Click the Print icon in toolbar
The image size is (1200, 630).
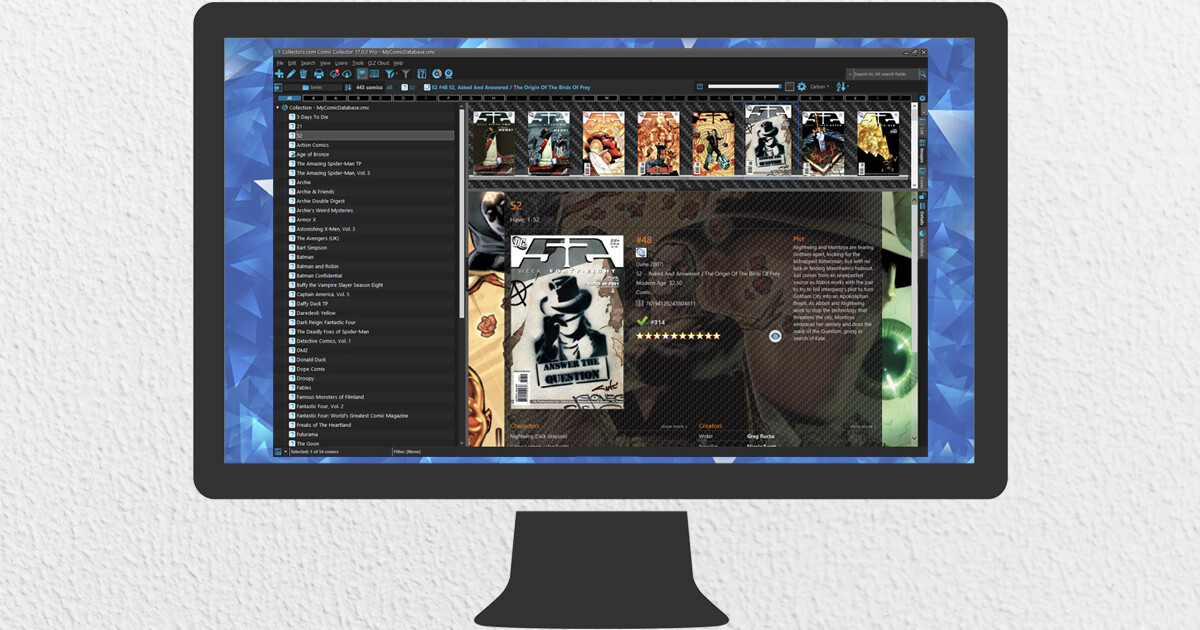tap(319, 74)
